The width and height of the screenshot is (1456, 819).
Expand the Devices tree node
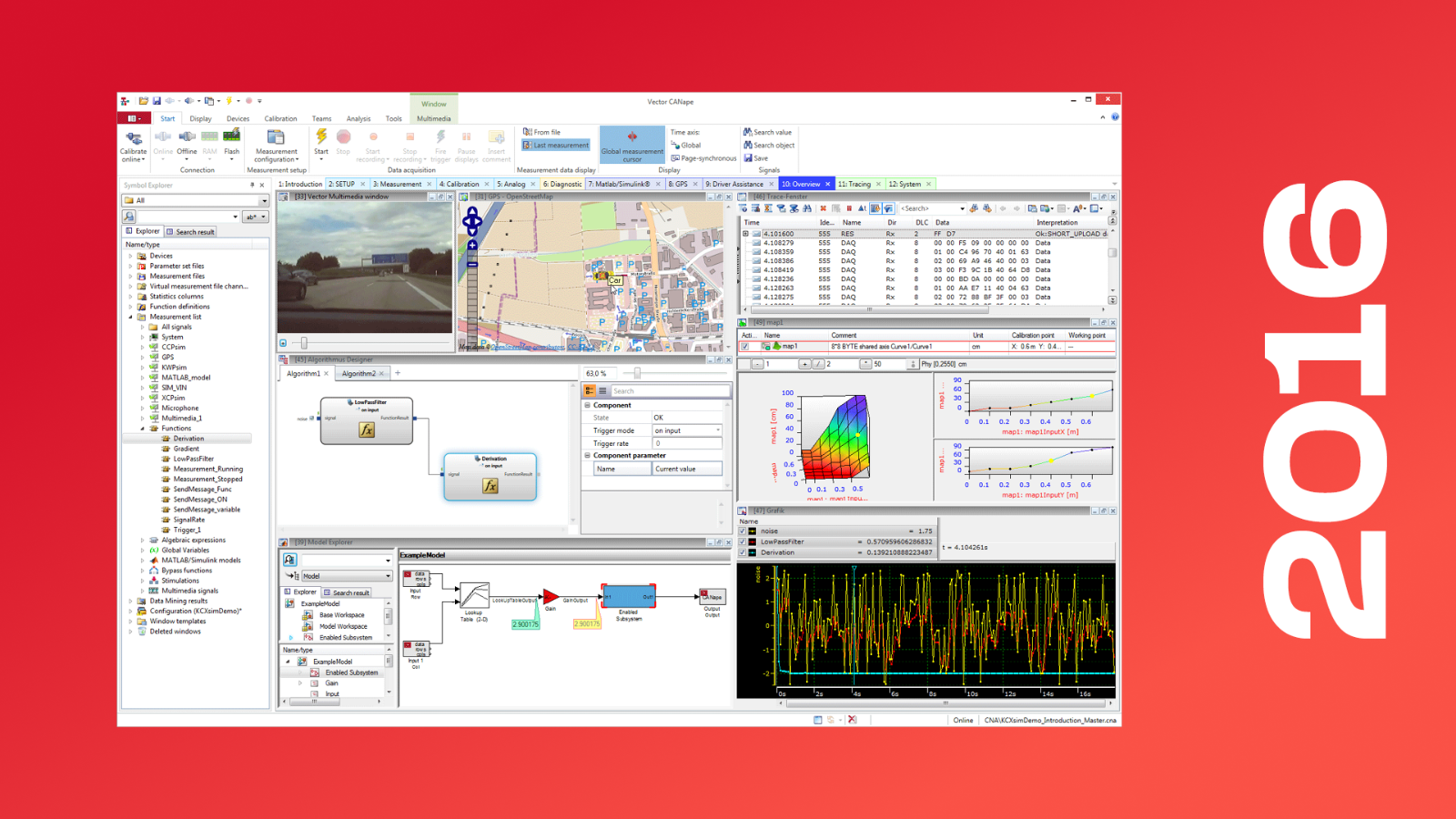click(130, 256)
